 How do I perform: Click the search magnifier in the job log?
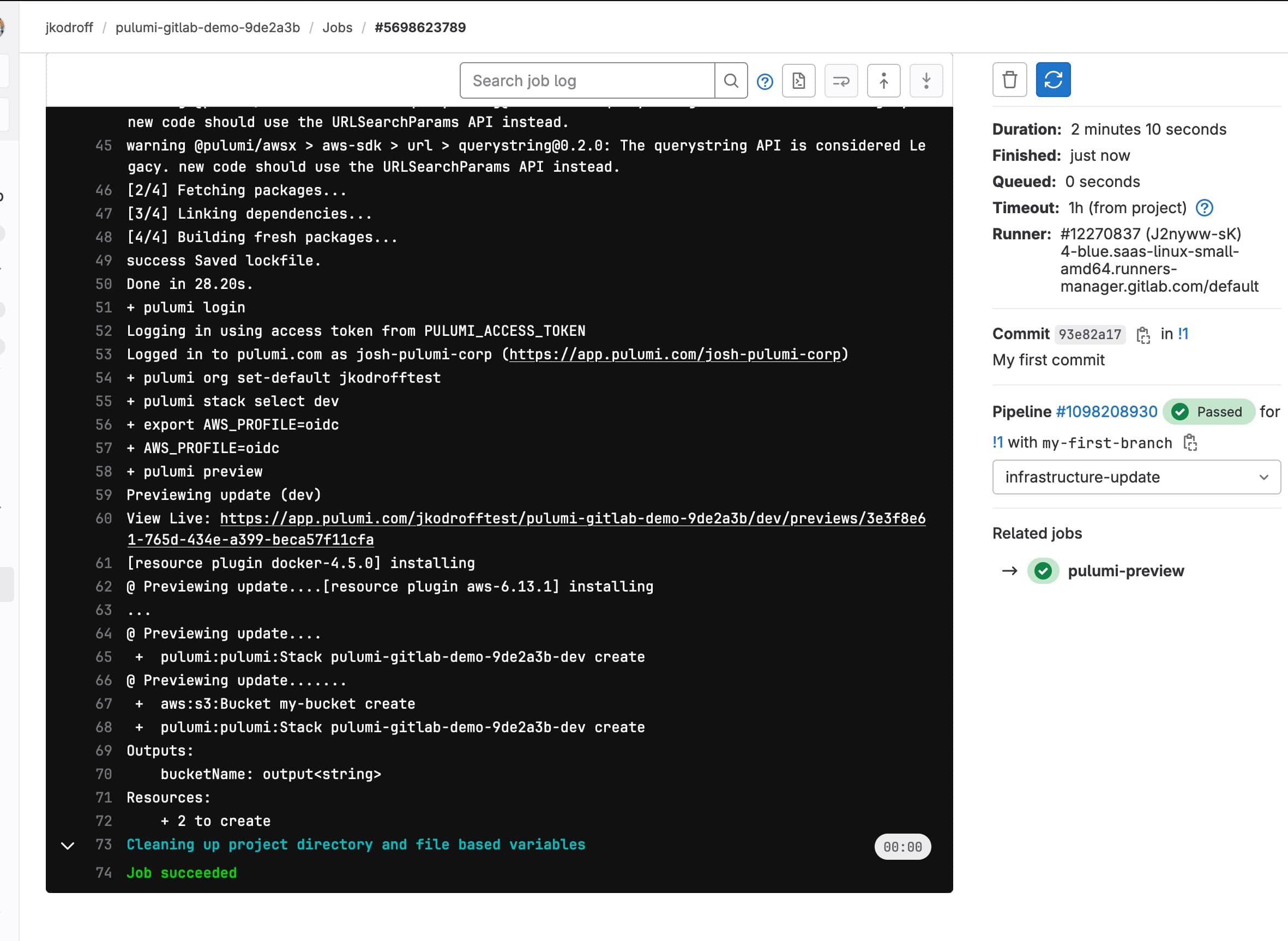click(731, 80)
